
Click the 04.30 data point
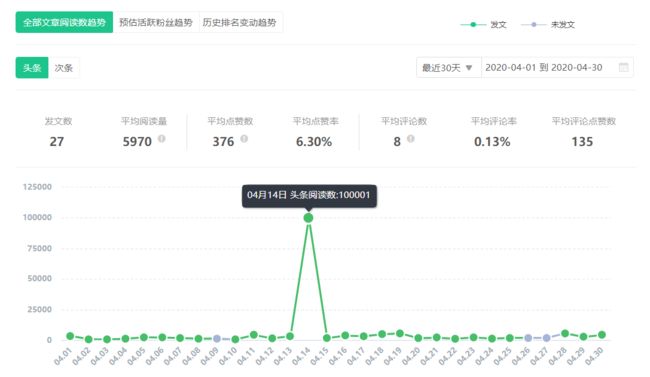(601, 335)
